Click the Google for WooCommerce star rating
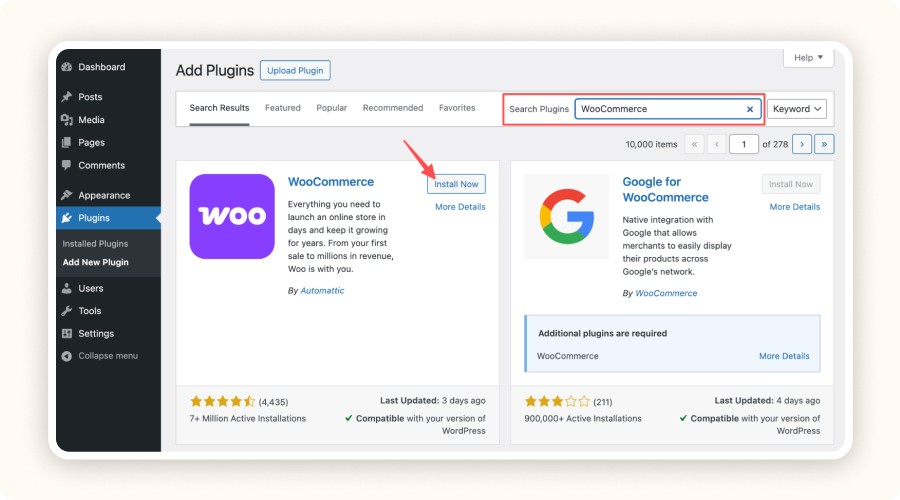900x500 pixels. pyautogui.click(x=557, y=401)
